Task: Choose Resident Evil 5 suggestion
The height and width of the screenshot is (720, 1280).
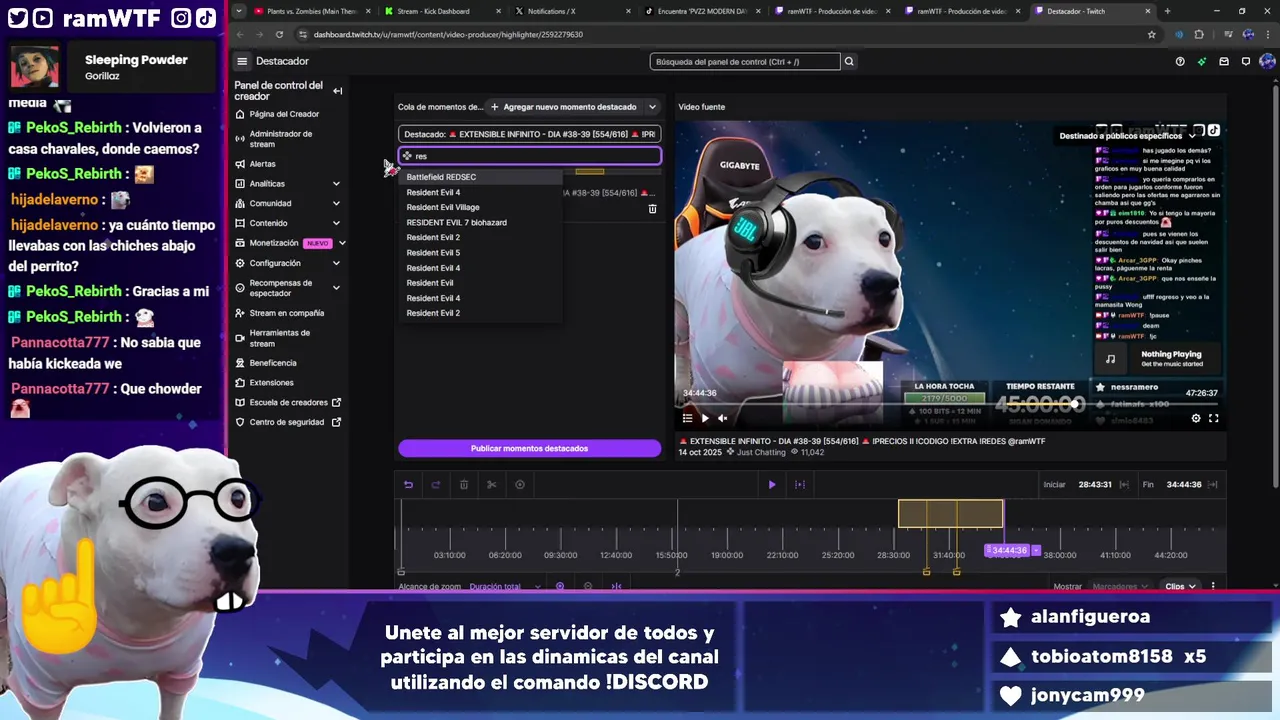Action: 433,253
